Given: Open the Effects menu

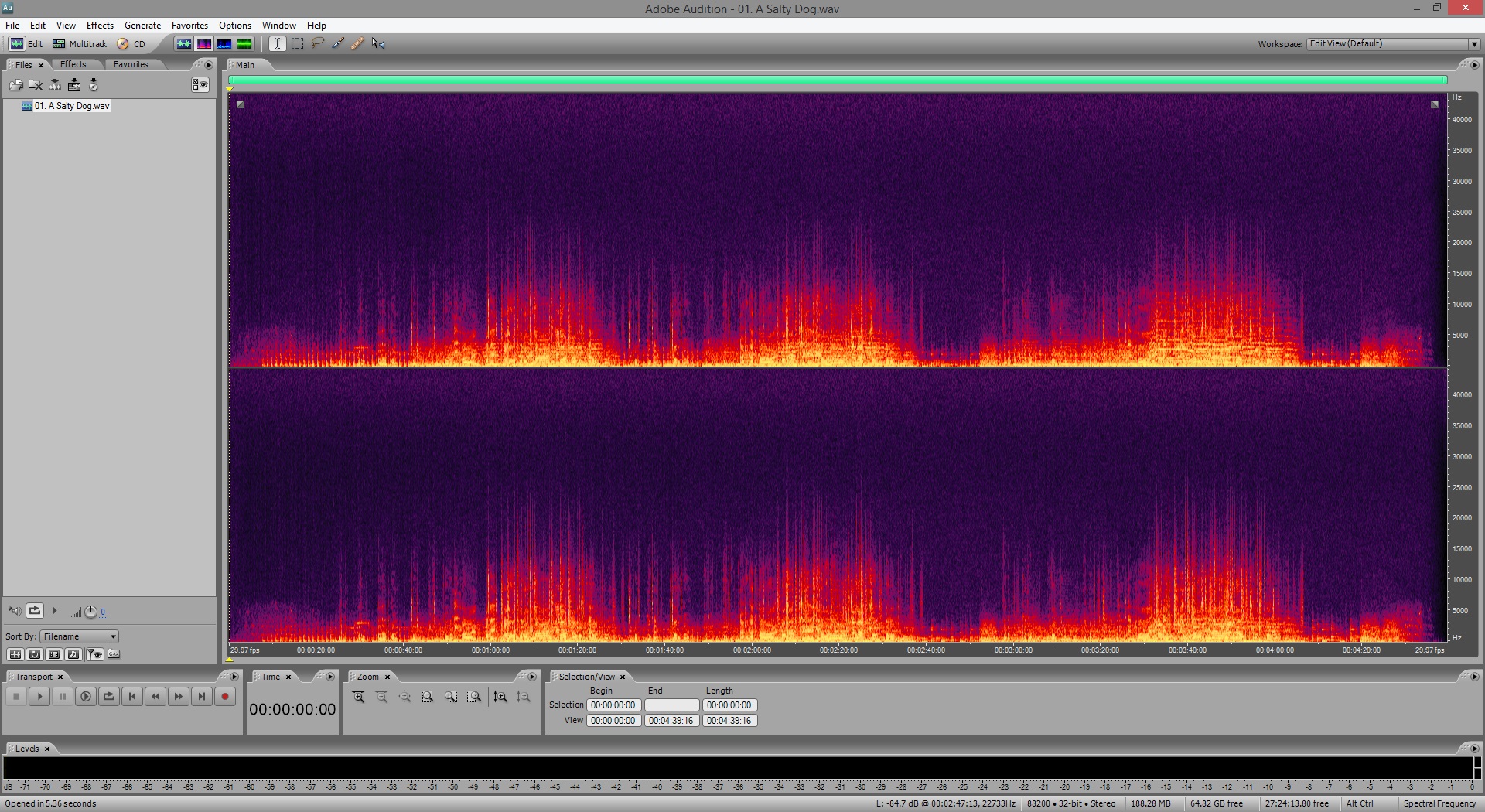Looking at the screenshot, I should [100, 26].
